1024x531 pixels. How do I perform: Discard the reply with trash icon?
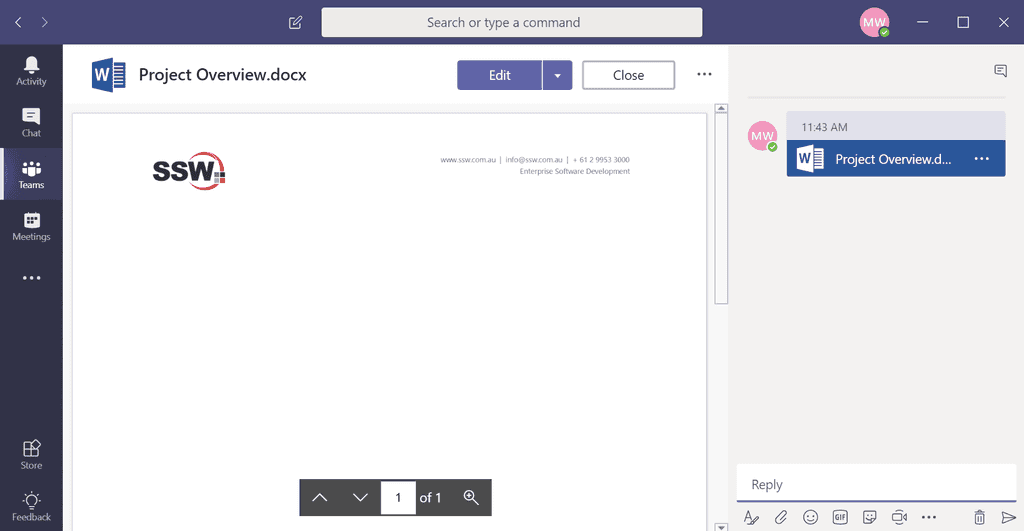[x=980, y=517]
